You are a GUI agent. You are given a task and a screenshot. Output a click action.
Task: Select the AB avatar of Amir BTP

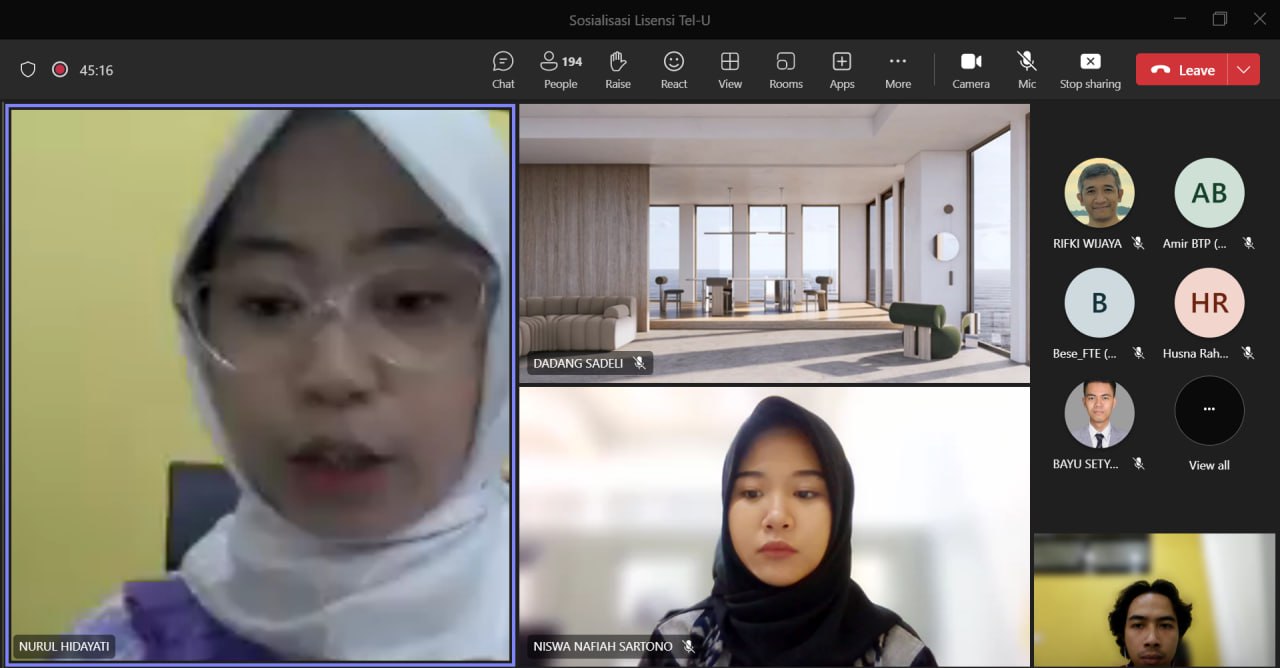pos(1209,193)
